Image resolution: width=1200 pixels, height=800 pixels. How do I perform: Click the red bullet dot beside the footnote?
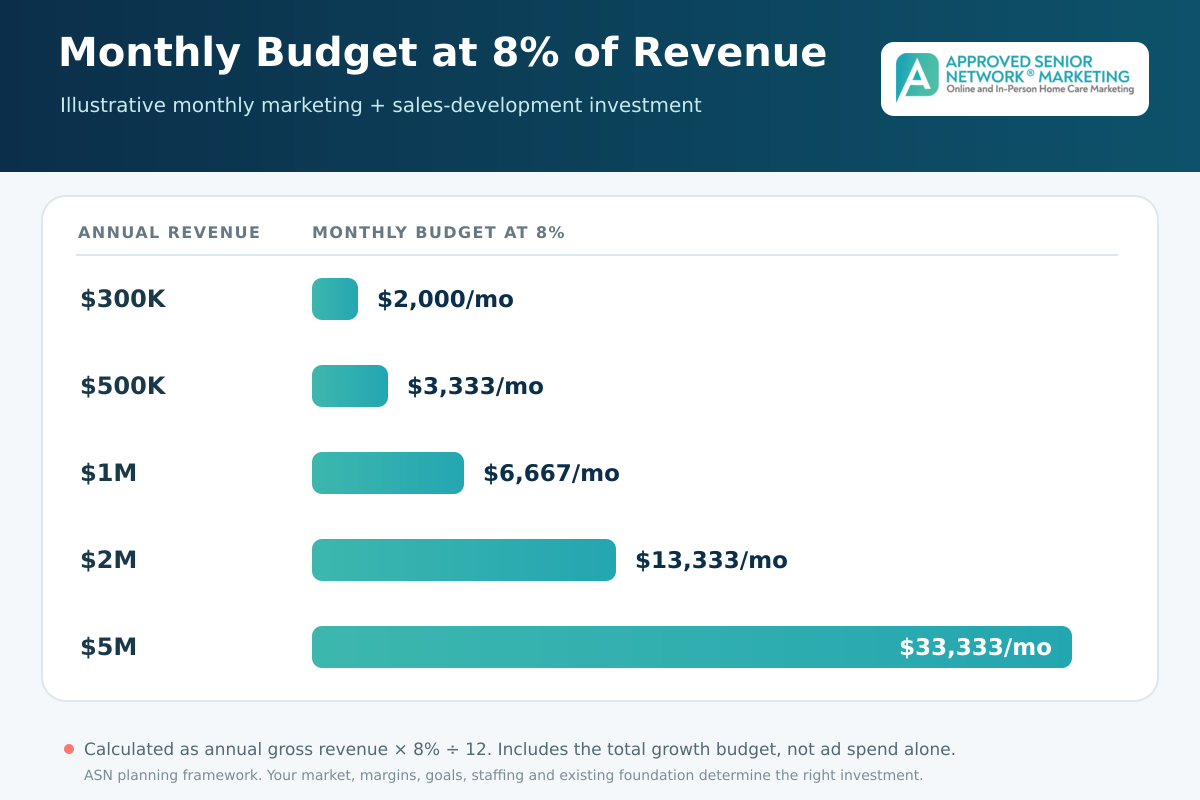pos(69,749)
